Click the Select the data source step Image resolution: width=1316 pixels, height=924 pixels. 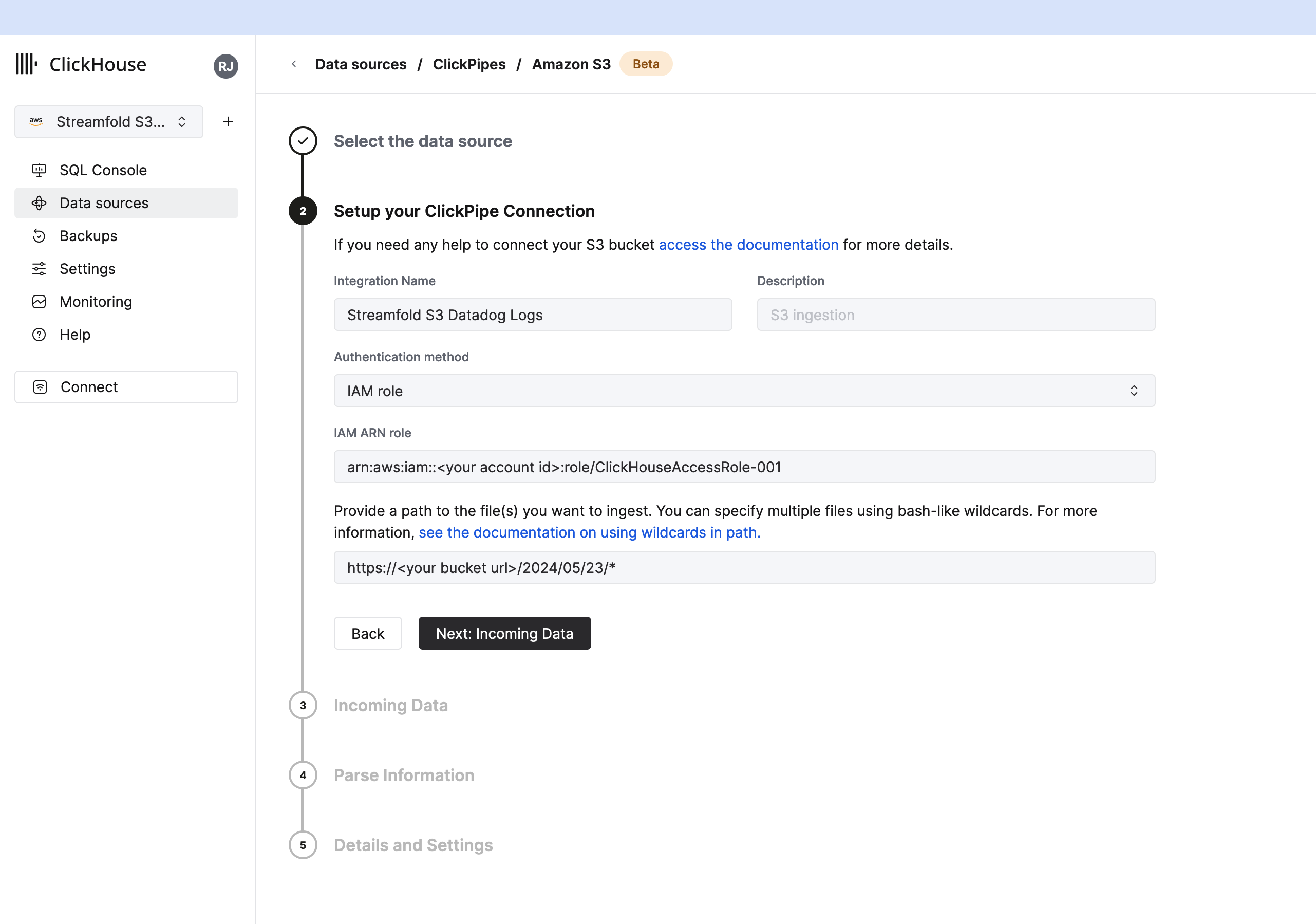tap(423, 141)
